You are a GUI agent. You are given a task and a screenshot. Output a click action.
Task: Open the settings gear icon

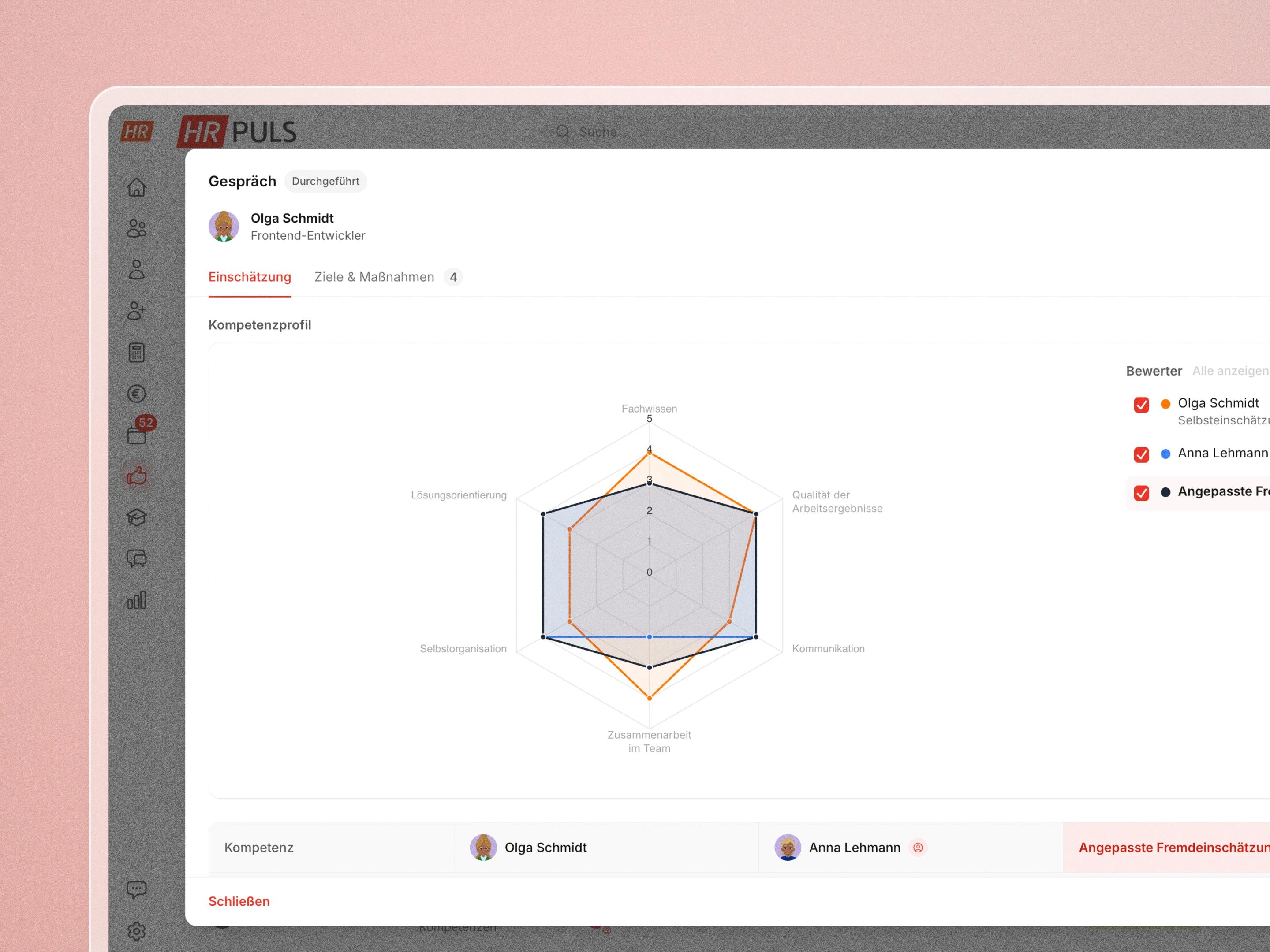137,931
